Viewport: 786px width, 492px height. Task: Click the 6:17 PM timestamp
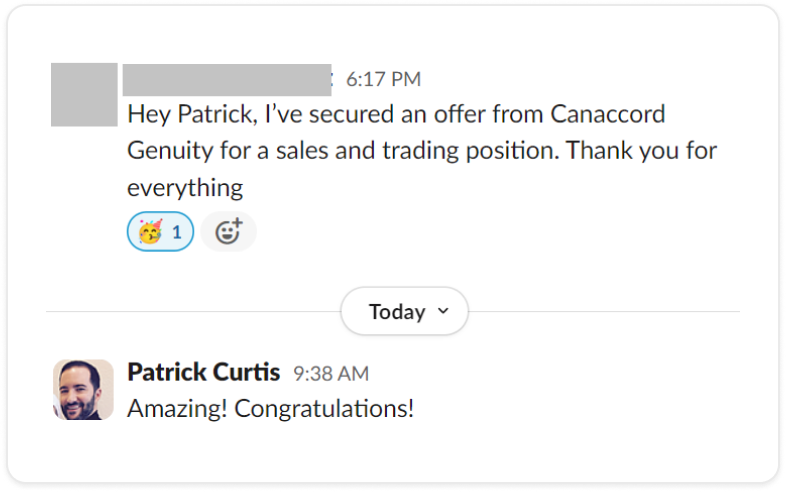coord(383,78)
